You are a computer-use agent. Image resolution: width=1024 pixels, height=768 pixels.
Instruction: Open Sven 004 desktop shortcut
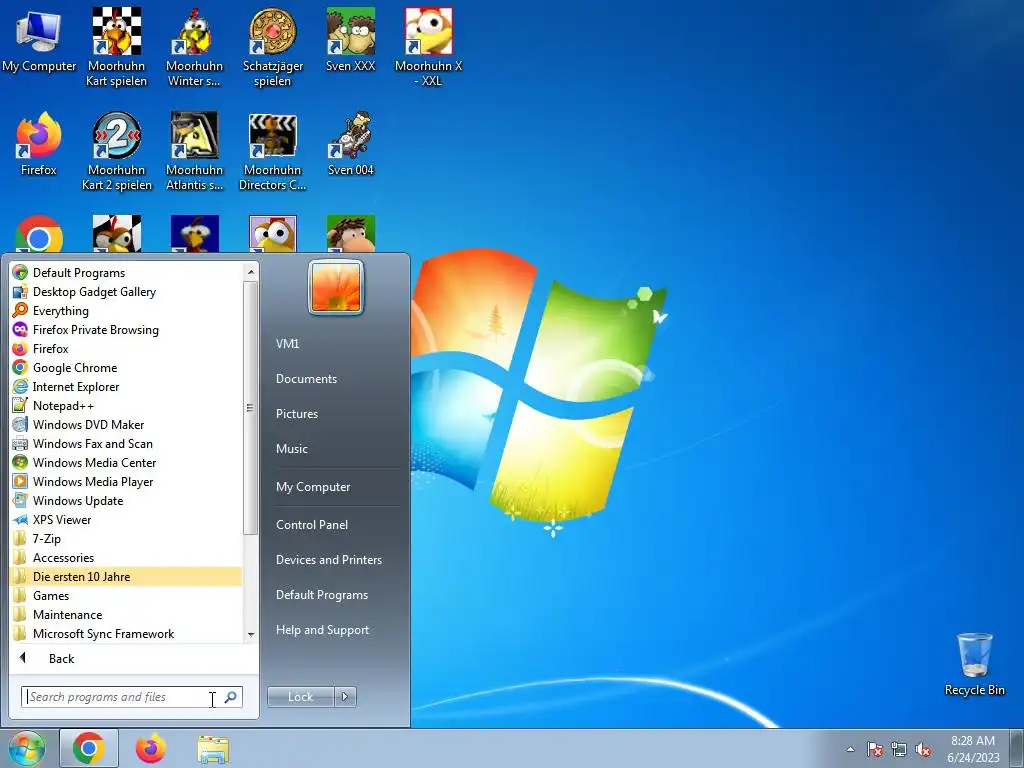[351, 144]
